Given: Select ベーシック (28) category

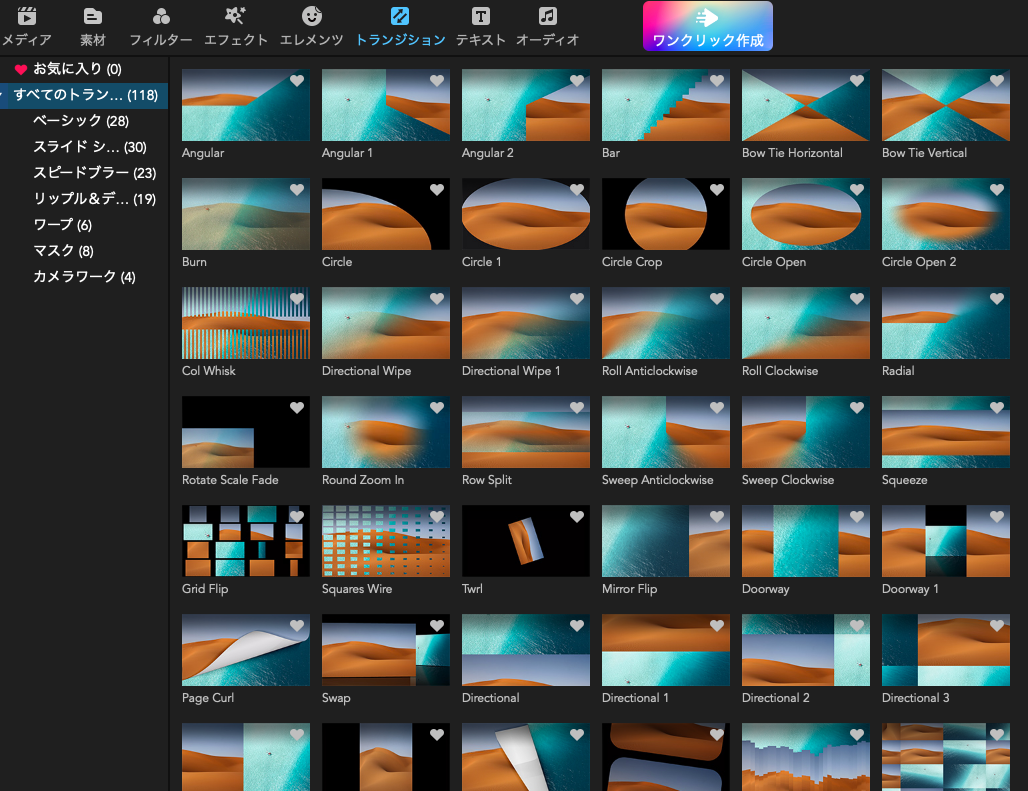Looking at the screenshot, I should pyautogui.click(x=81, y=121).
